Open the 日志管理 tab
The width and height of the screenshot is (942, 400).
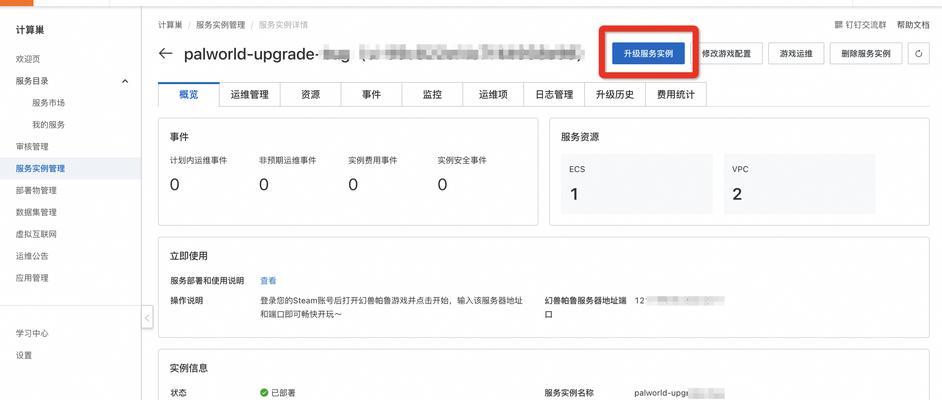554,94
